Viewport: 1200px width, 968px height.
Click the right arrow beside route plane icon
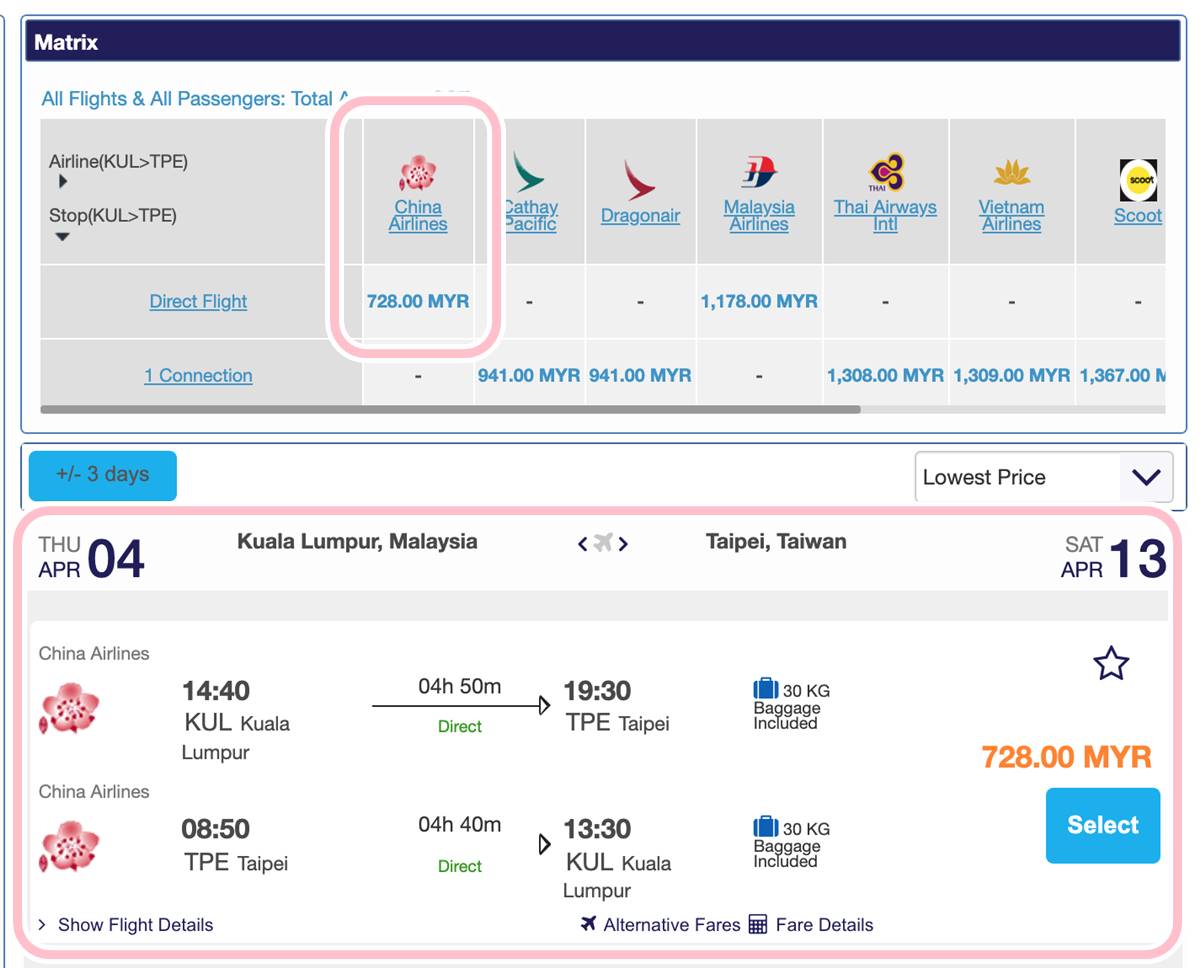[x=623, y=544]
